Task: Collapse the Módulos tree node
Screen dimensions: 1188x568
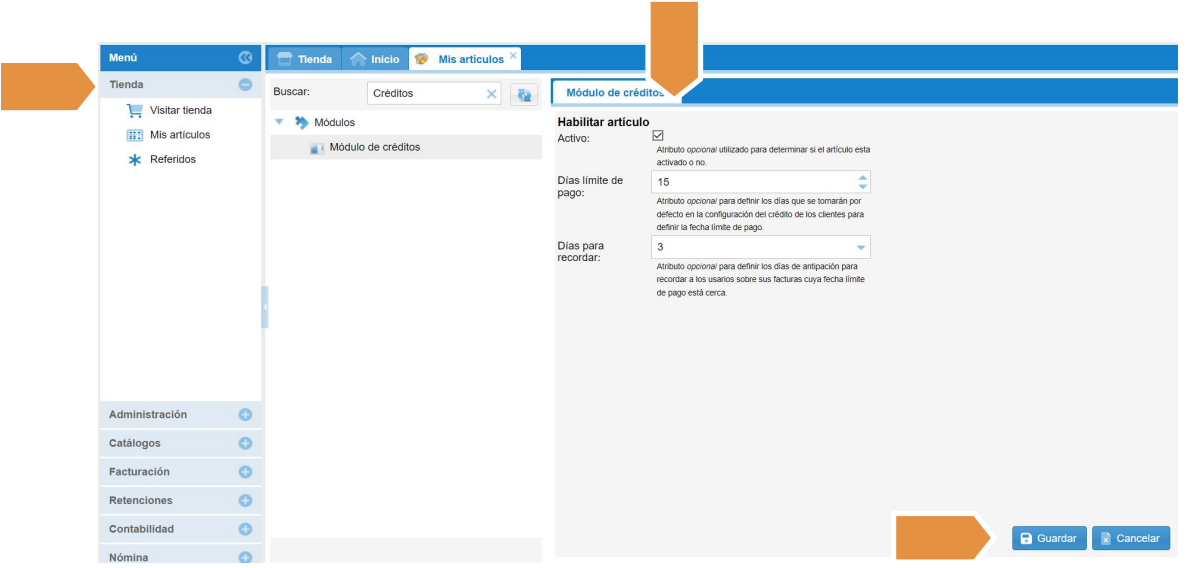Action: coord(279,123)
